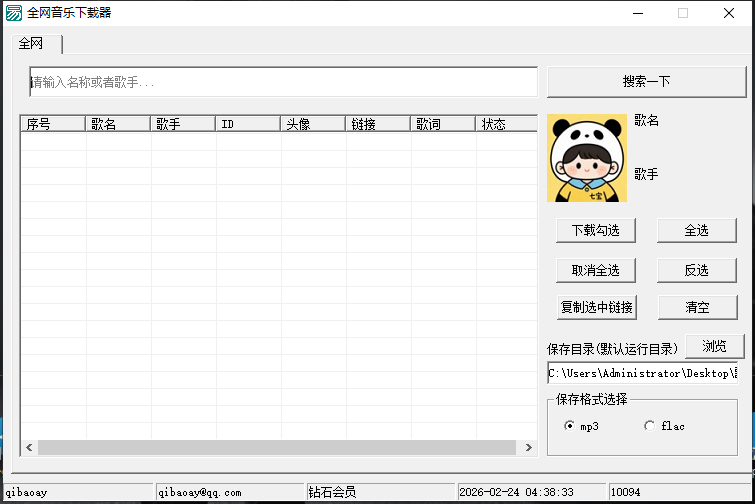Click the save directory path field
This screenshot has height=504, width=755.
point(642,373)
